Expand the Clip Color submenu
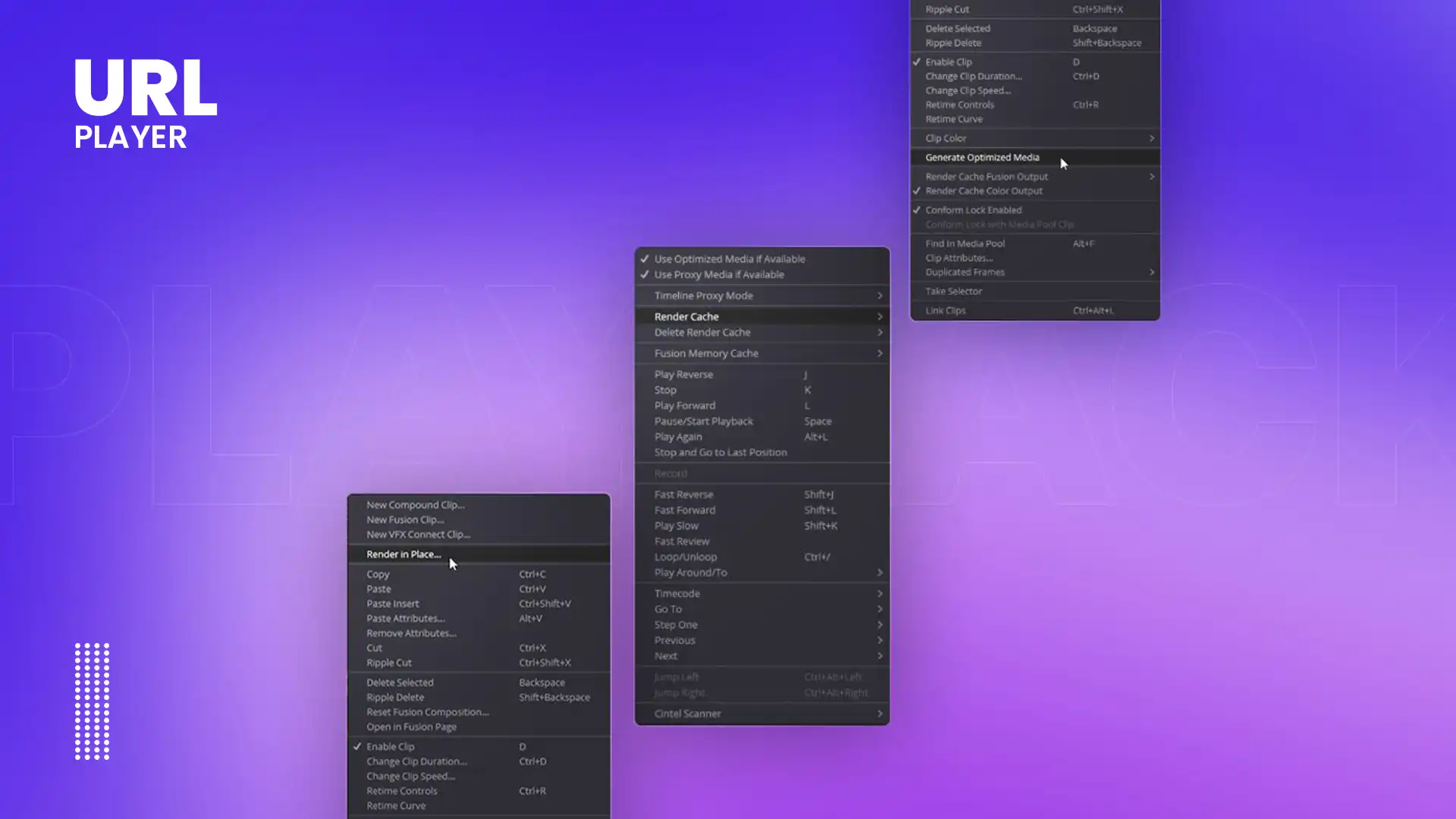Image resolution: width=1456 pixels, height=819 pixels. tap(944, 138)
